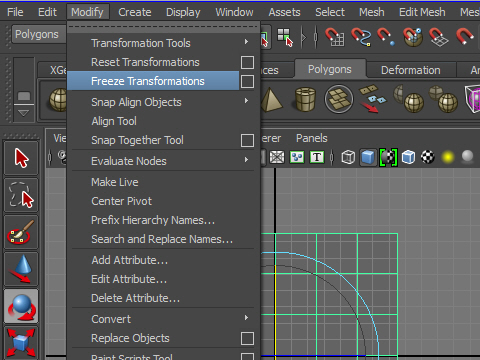Choose the Paint Selection brush tool
The width and height of the screenshot is (480, 360).
[x=21, y=232]
